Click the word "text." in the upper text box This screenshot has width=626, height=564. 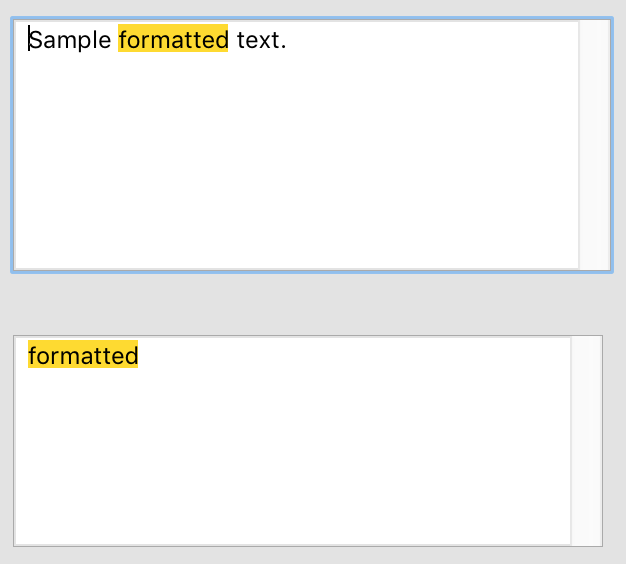260,40
